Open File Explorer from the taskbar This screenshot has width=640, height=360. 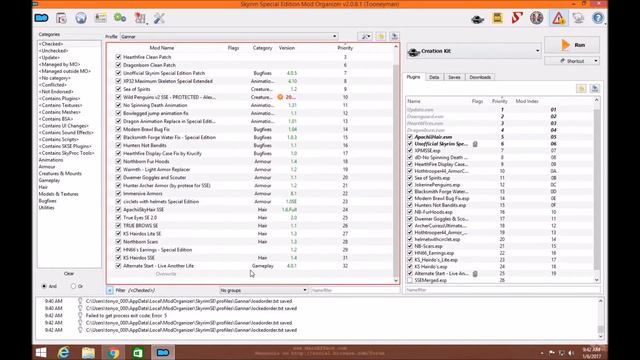pos(88,352)
